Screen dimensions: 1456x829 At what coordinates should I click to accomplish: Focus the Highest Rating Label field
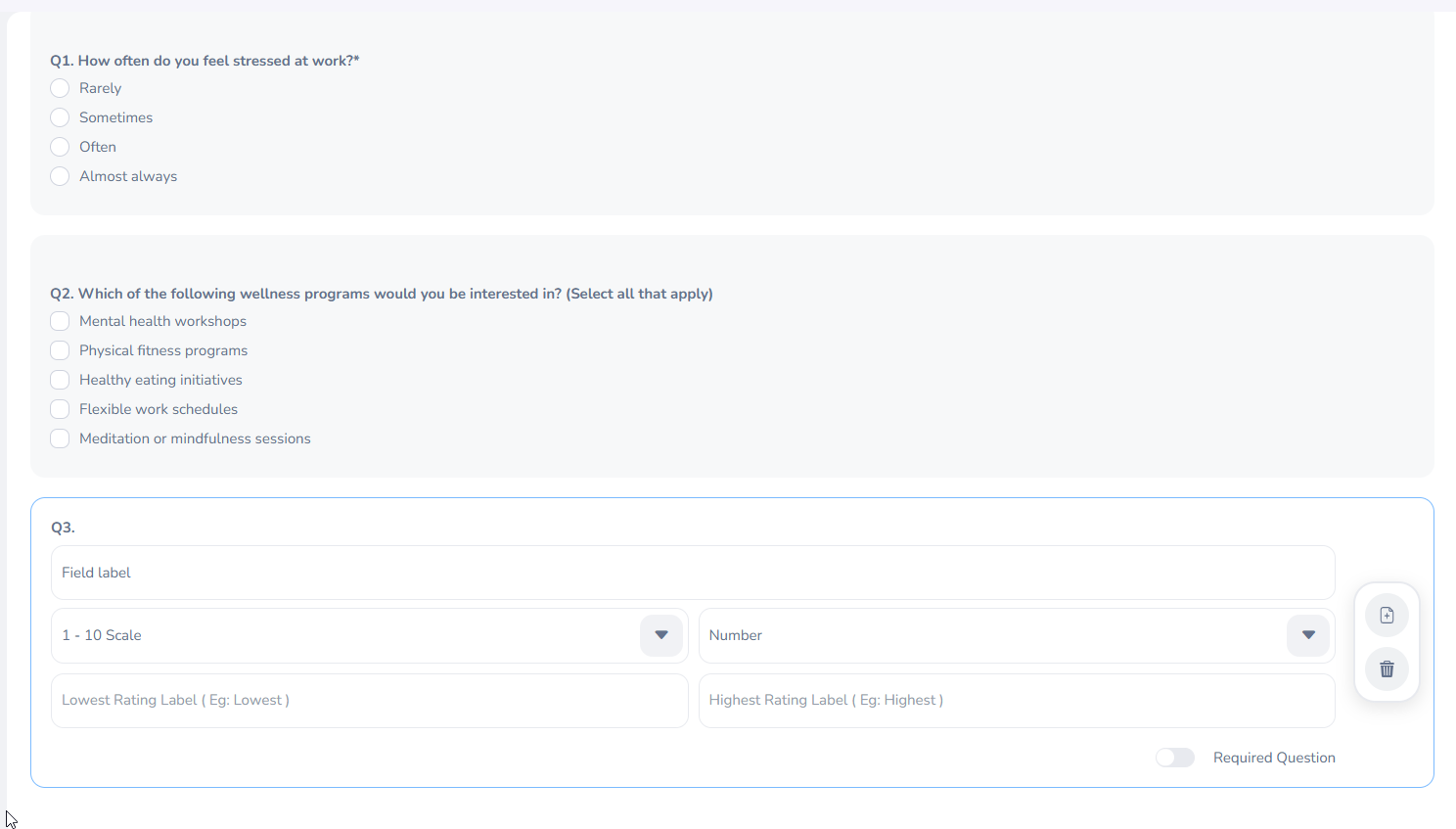click(1017, 701)
